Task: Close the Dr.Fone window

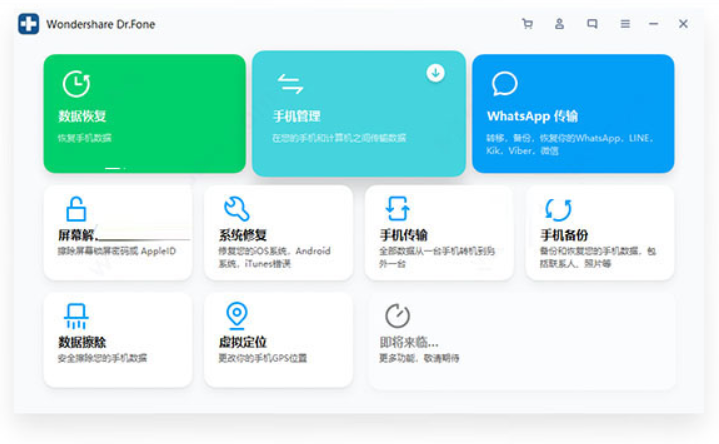Action: click(683, 24)
